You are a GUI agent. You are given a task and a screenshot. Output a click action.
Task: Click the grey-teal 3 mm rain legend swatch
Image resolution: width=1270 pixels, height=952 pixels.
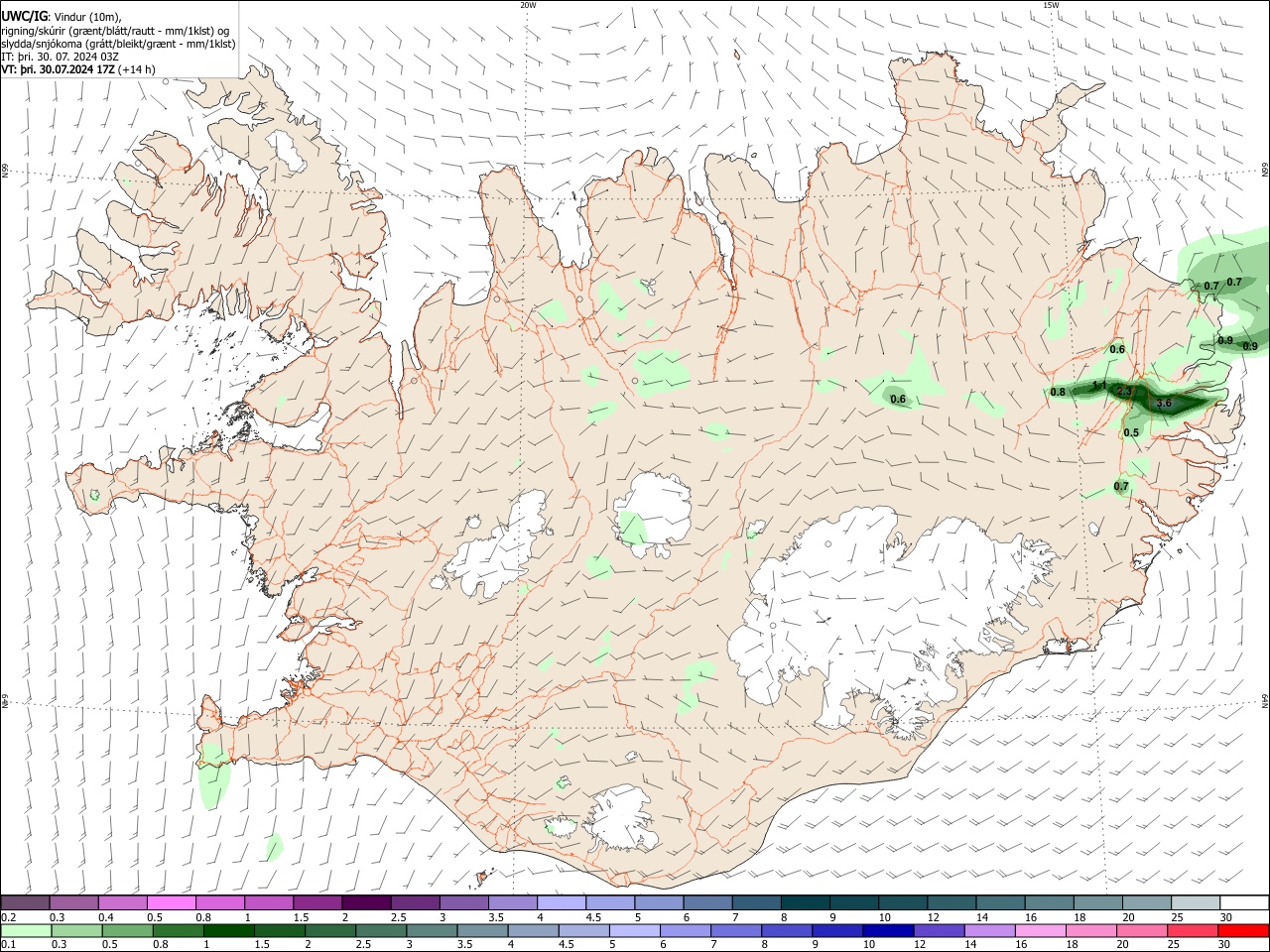pos(432,931)
